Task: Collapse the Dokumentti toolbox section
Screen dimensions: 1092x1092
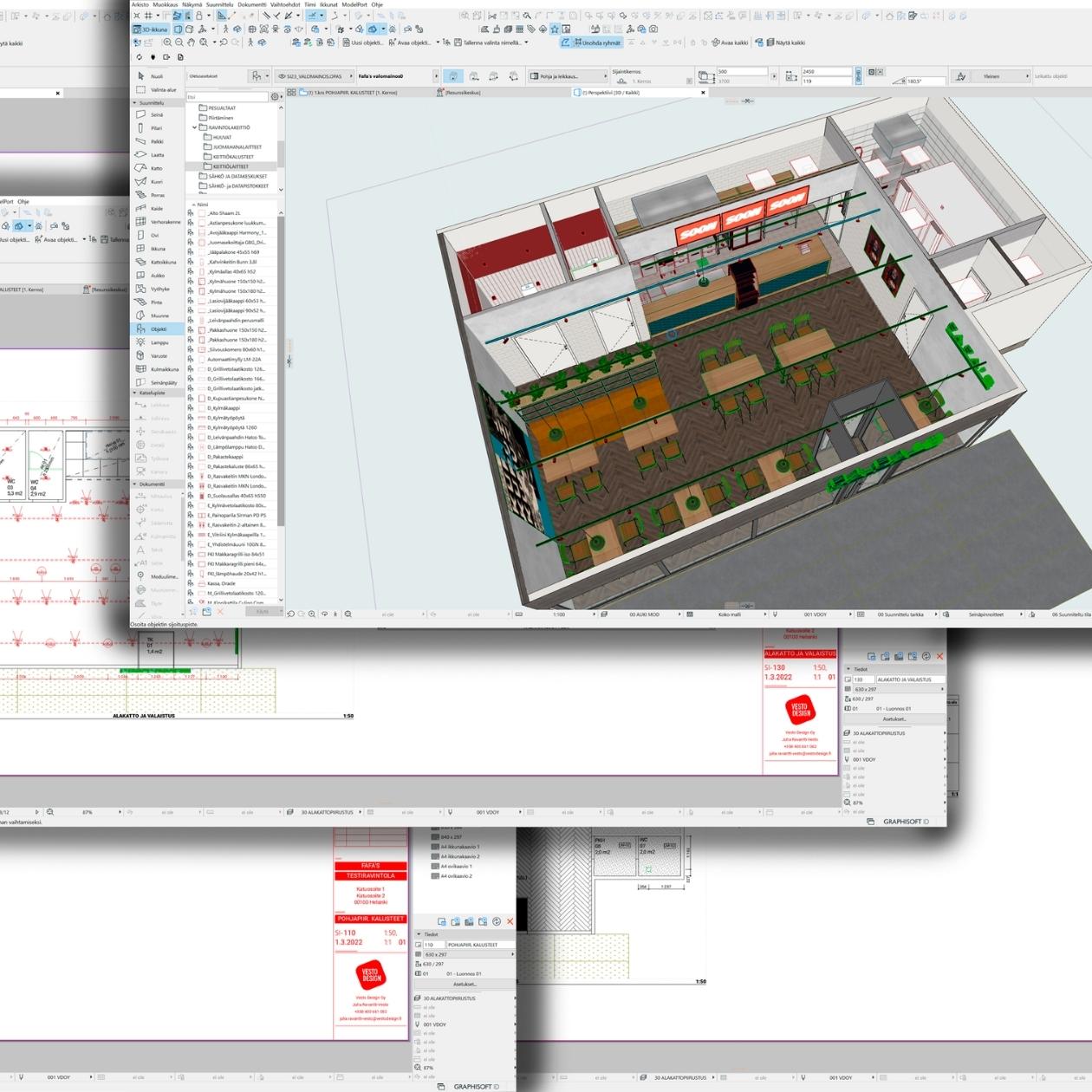Action: tap(135, 484)
